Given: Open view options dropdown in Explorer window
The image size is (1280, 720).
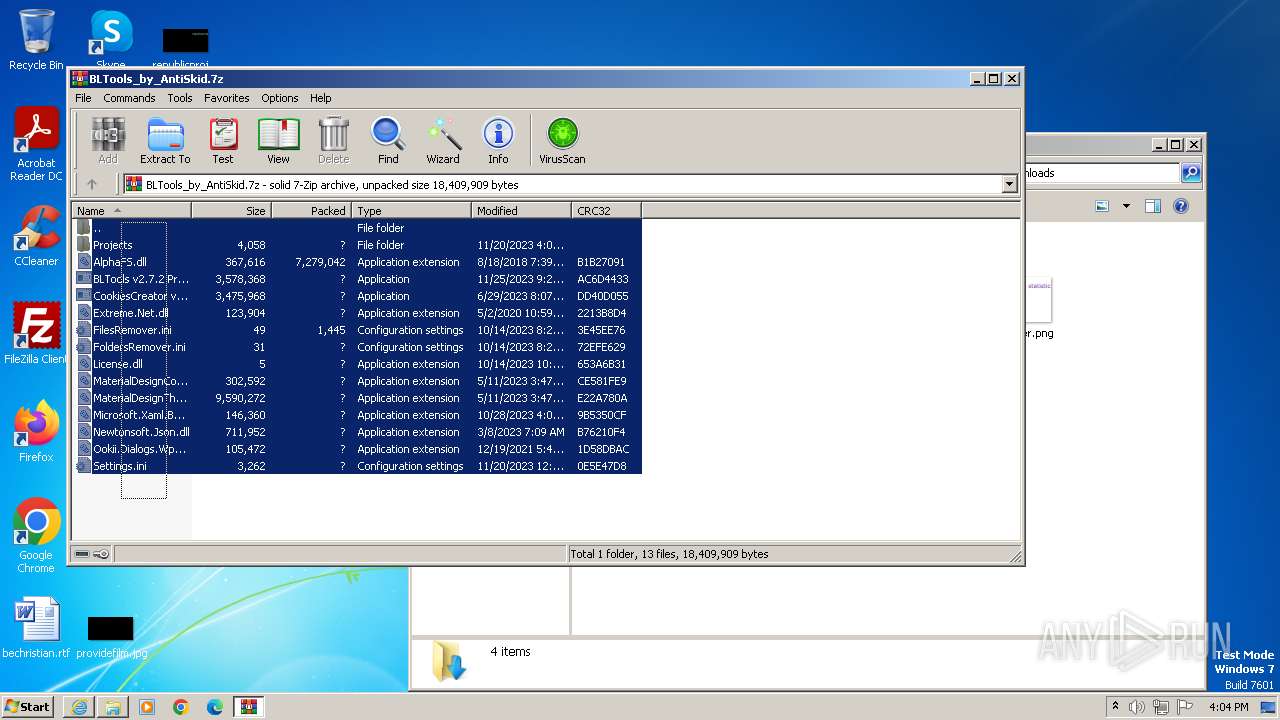Looking at the screenshot, I should pyautogui.click(x=1126, y=206).
